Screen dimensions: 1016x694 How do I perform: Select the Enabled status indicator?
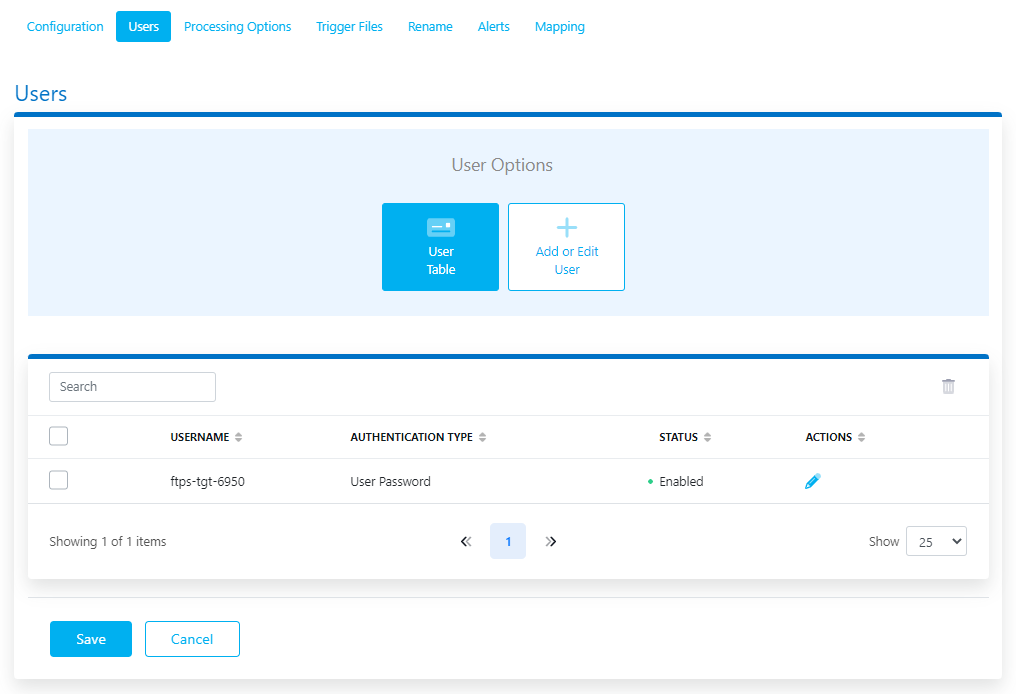678,481
